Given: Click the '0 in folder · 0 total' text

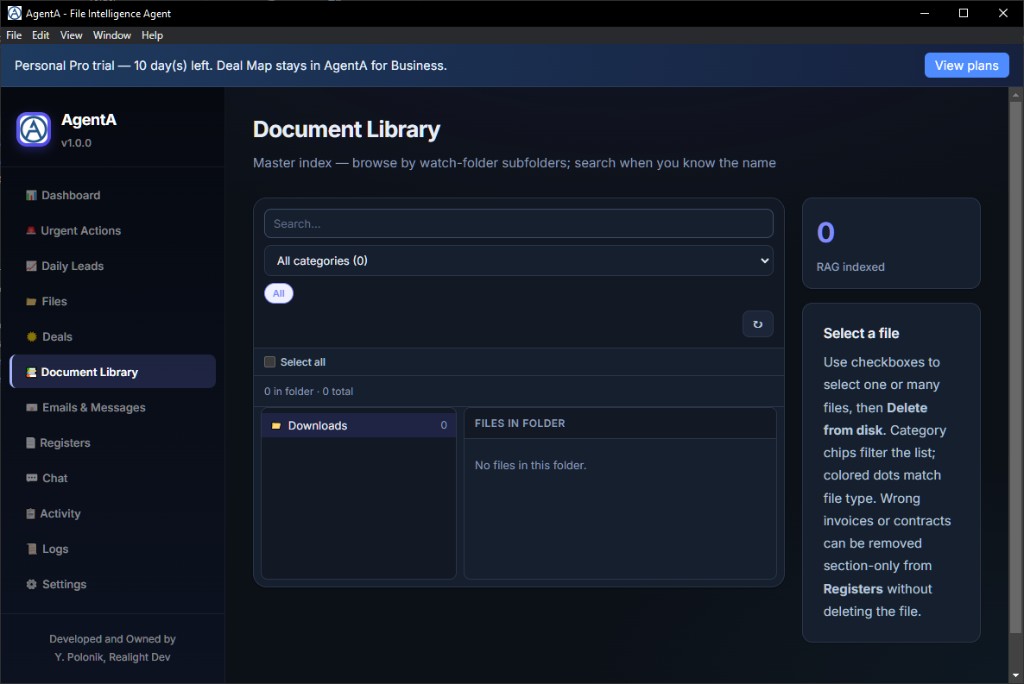Looking at the screenshot, I should [308, 391].
